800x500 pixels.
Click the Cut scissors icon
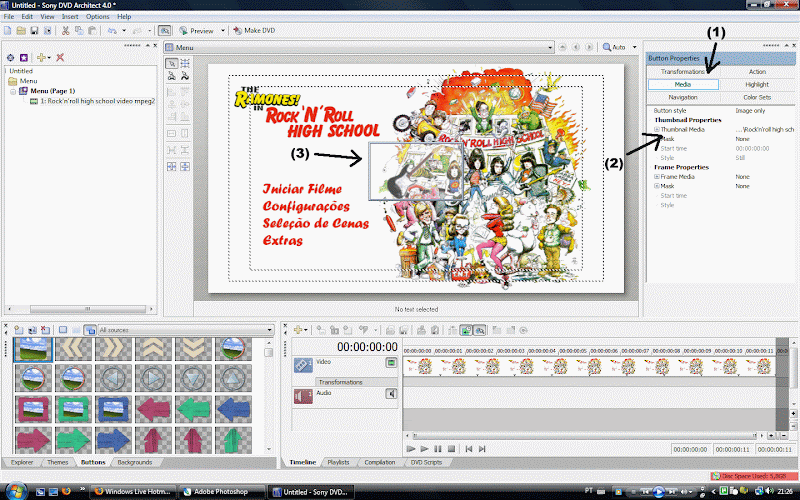pyautogui.click(x=65, y=31)
